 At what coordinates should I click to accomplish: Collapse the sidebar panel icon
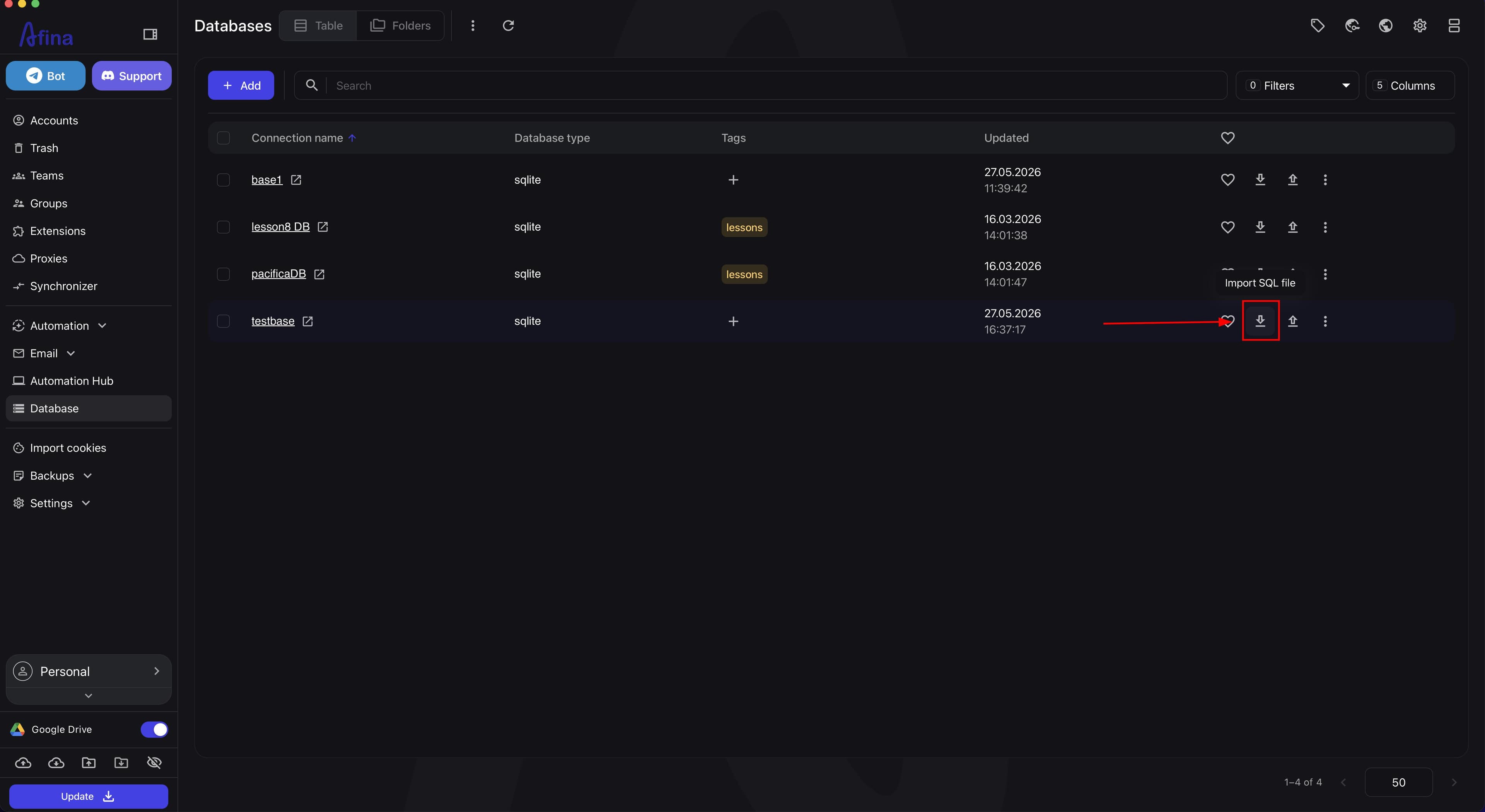point(150,34)
